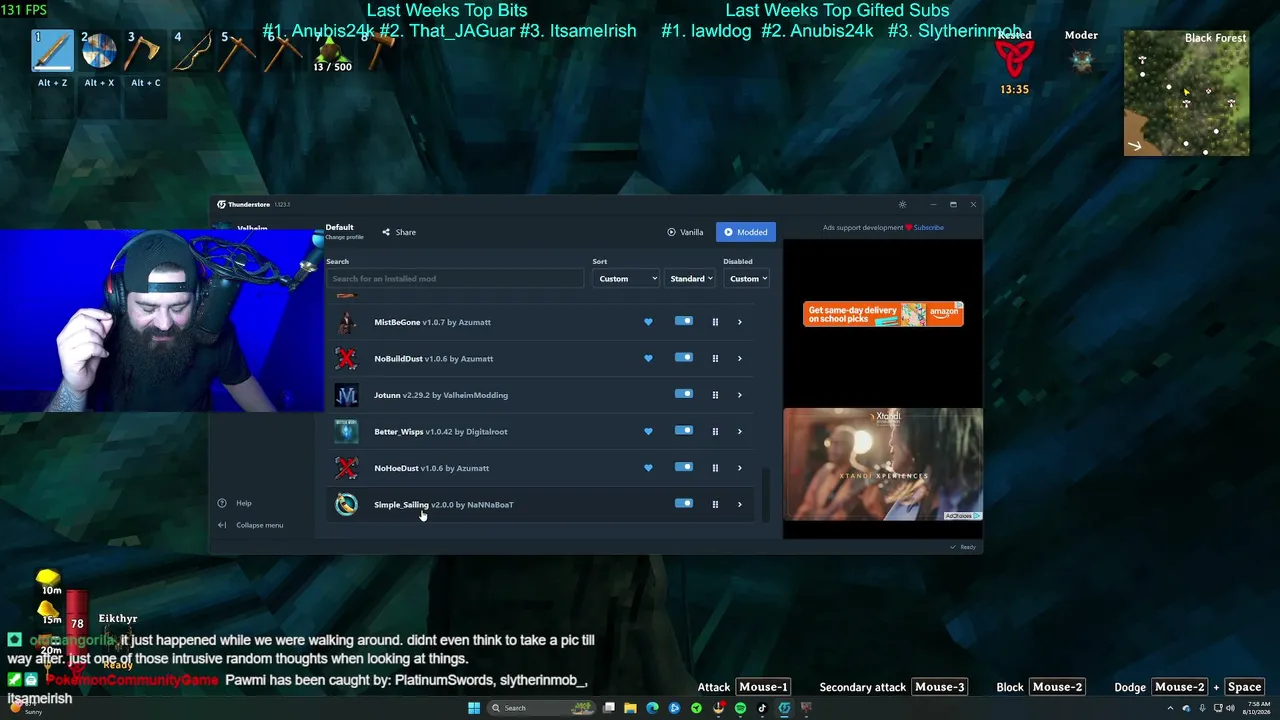
Task: Expand the Simple_Sailing mod details
Action: 740,504
